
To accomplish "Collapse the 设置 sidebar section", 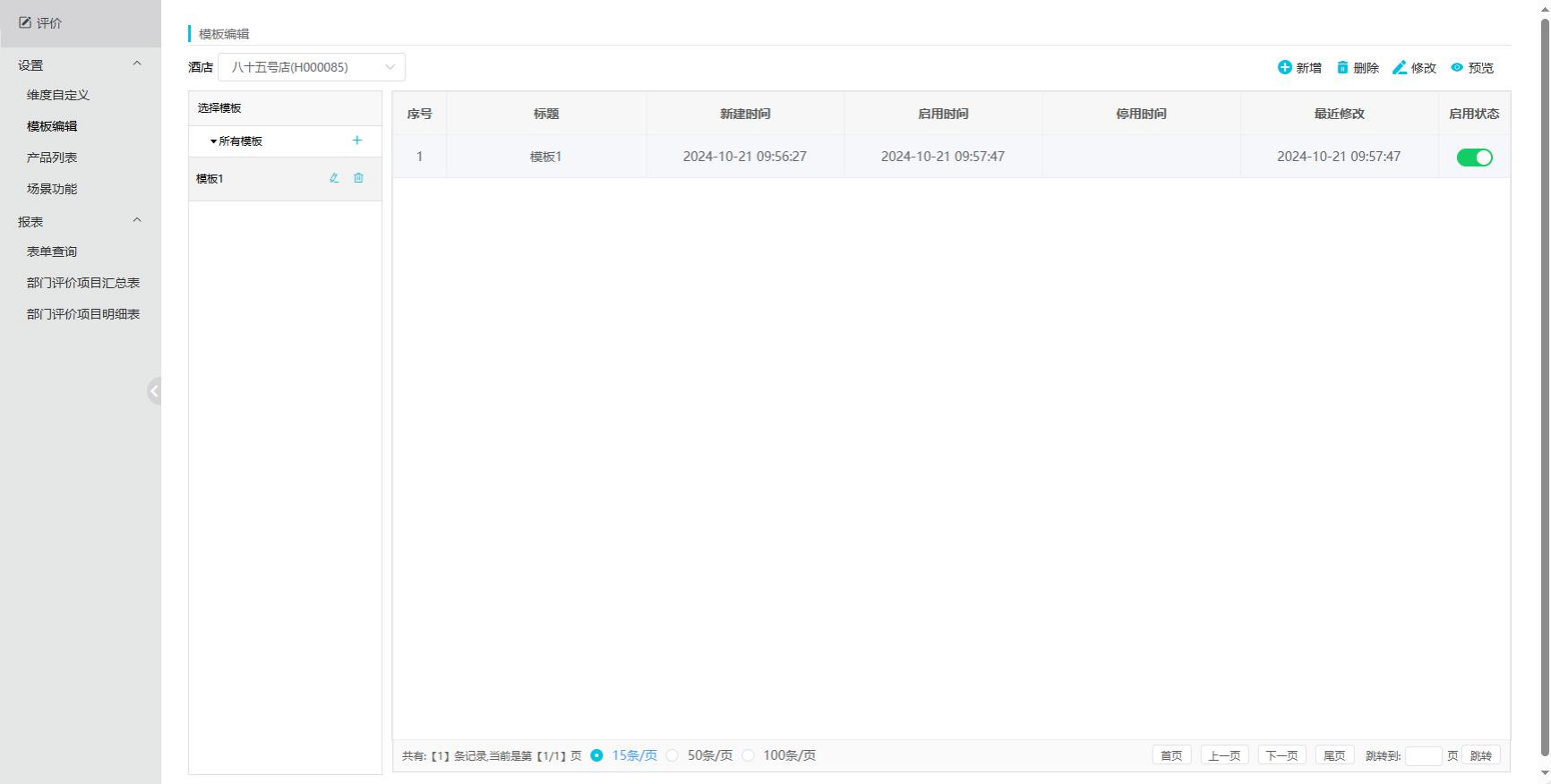I will [x=137, y=64].
